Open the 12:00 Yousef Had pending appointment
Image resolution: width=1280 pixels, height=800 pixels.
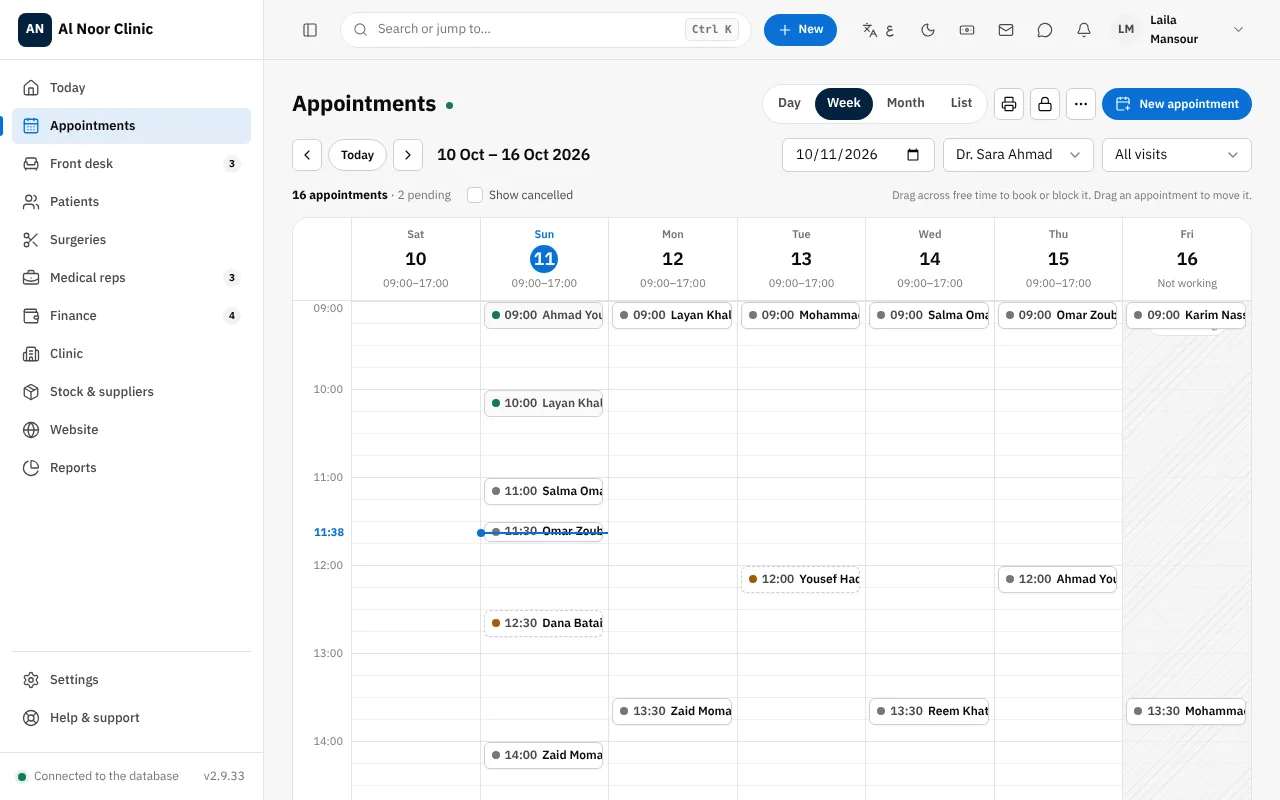click(801, 579)
